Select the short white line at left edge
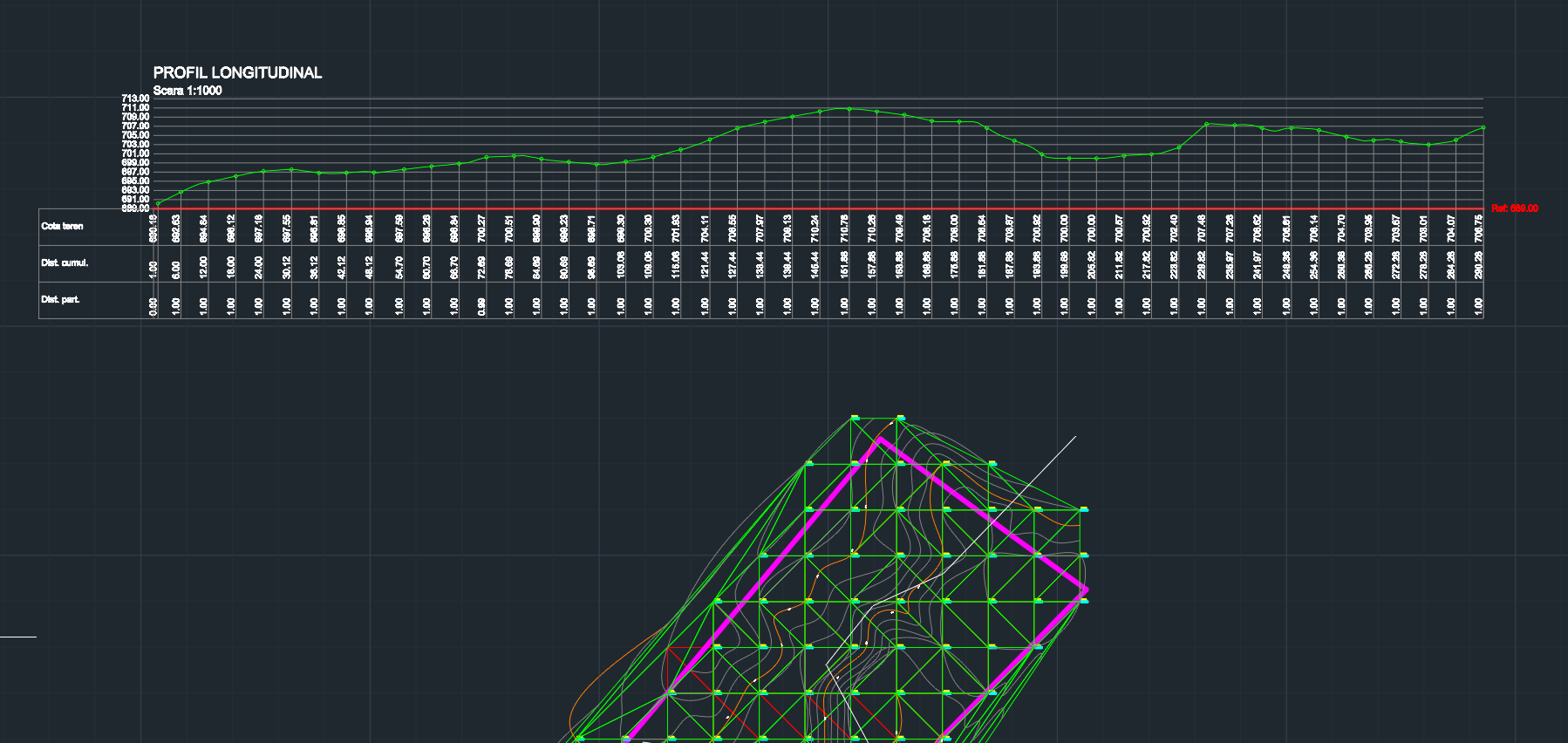 coord(17,637)
